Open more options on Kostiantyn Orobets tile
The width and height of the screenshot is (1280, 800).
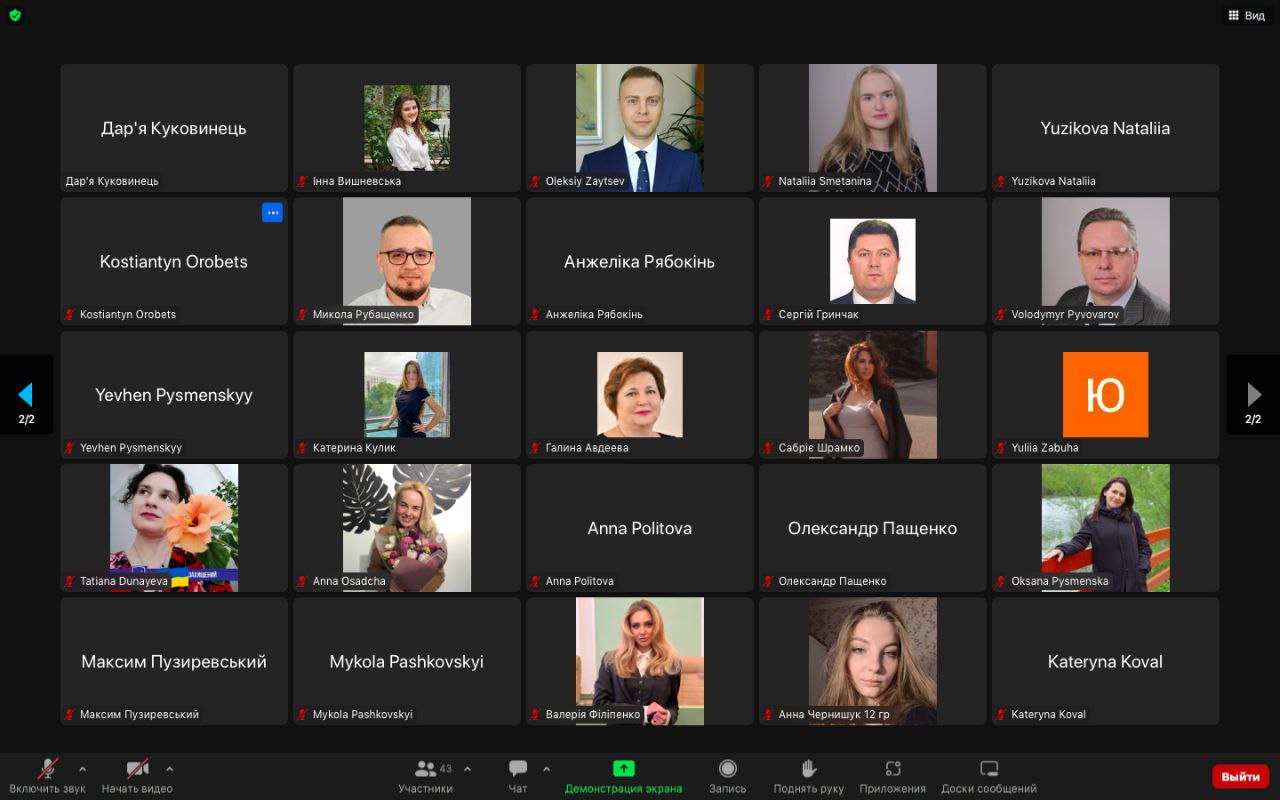[x=272, y=212]
